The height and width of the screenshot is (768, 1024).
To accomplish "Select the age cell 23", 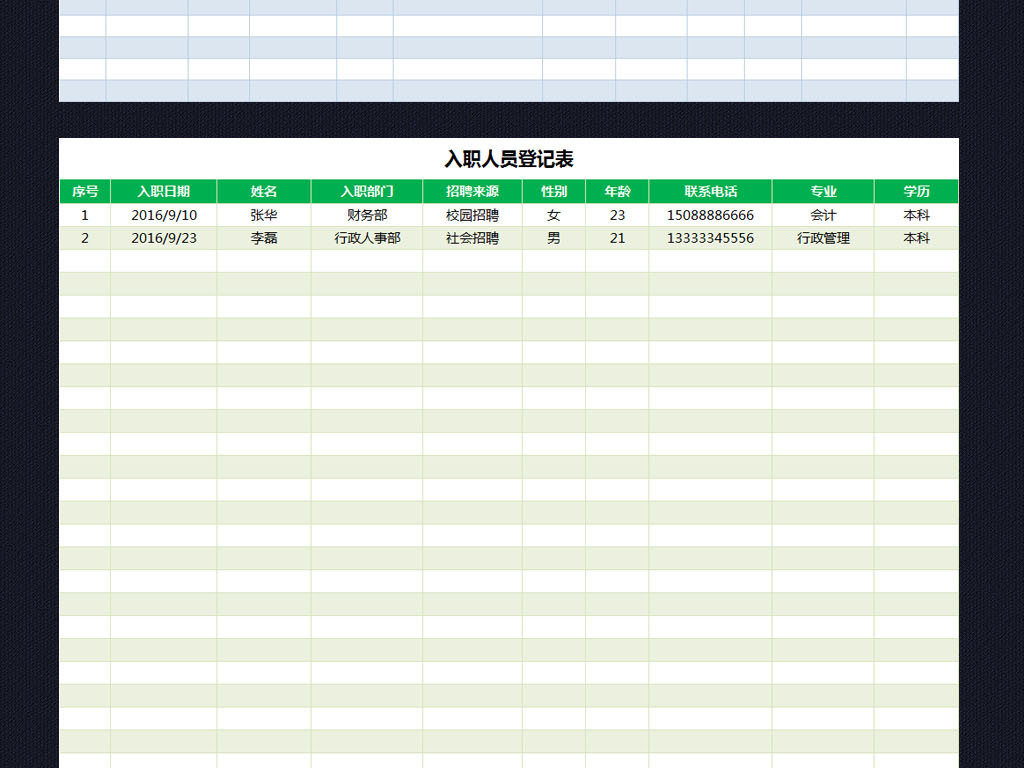I will tap(617, 215).
